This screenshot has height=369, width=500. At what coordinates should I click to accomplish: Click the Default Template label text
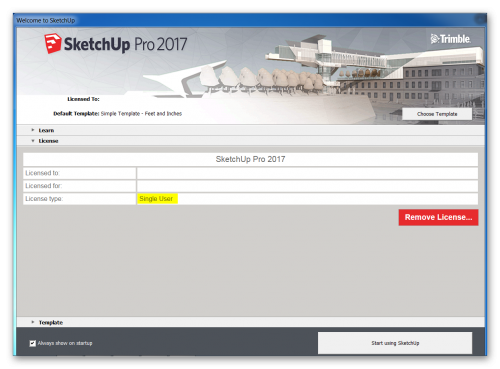point(76,114)
